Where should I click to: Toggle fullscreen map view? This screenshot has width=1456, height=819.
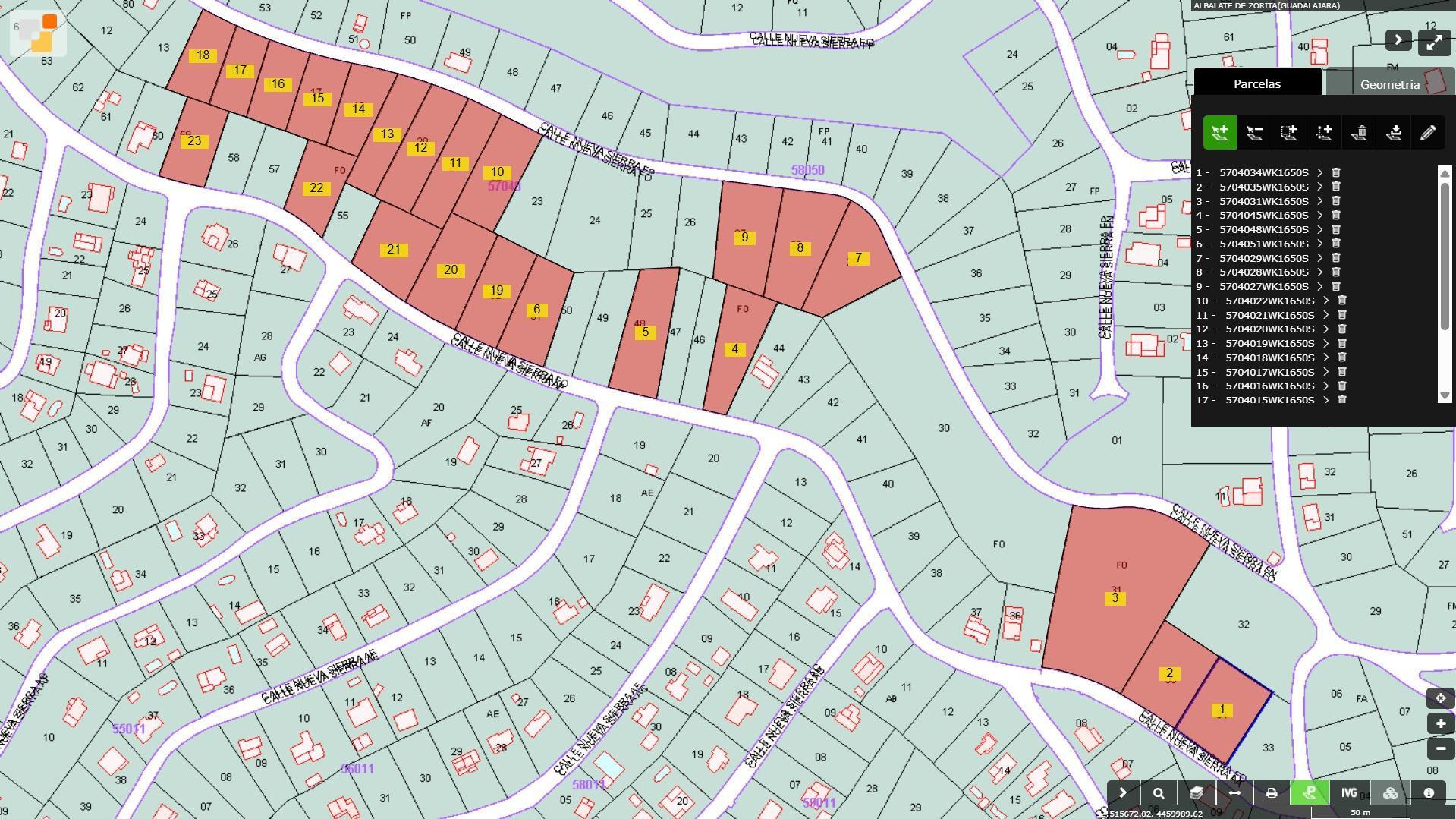pyautogui.click(x=1434, y=43)
